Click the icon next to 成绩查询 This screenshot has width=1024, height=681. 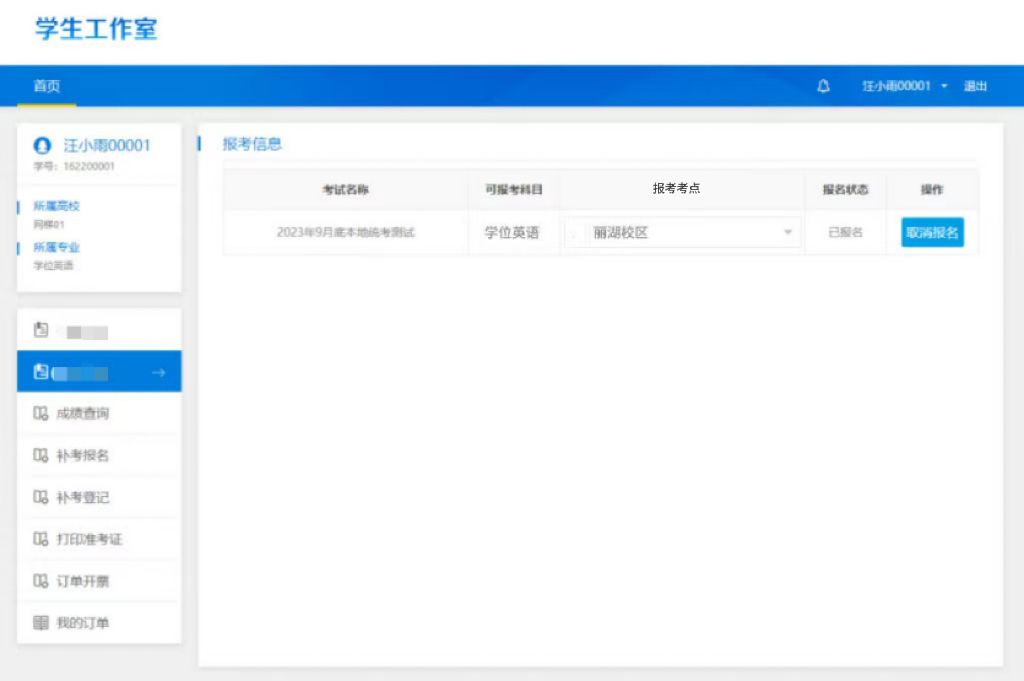click(x=41, y=413)
